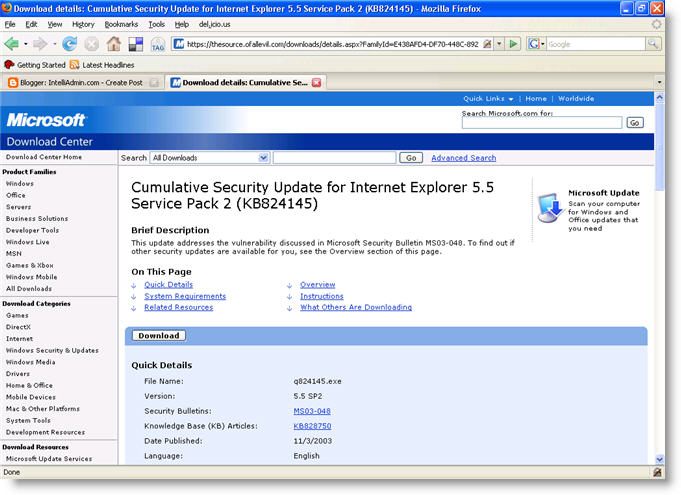Click the Microsoft logo
The image size is (681, 495).
(x=46, y=120)
